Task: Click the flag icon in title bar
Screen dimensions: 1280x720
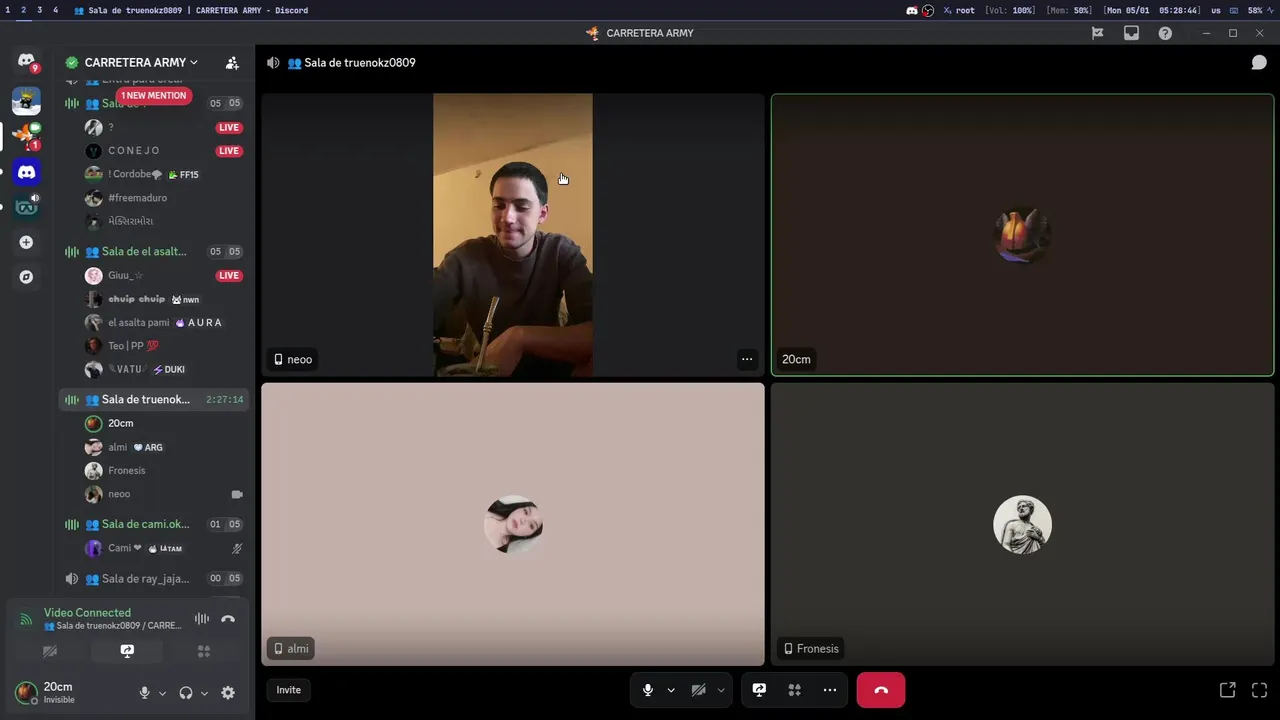Action: pos(1097,33)
